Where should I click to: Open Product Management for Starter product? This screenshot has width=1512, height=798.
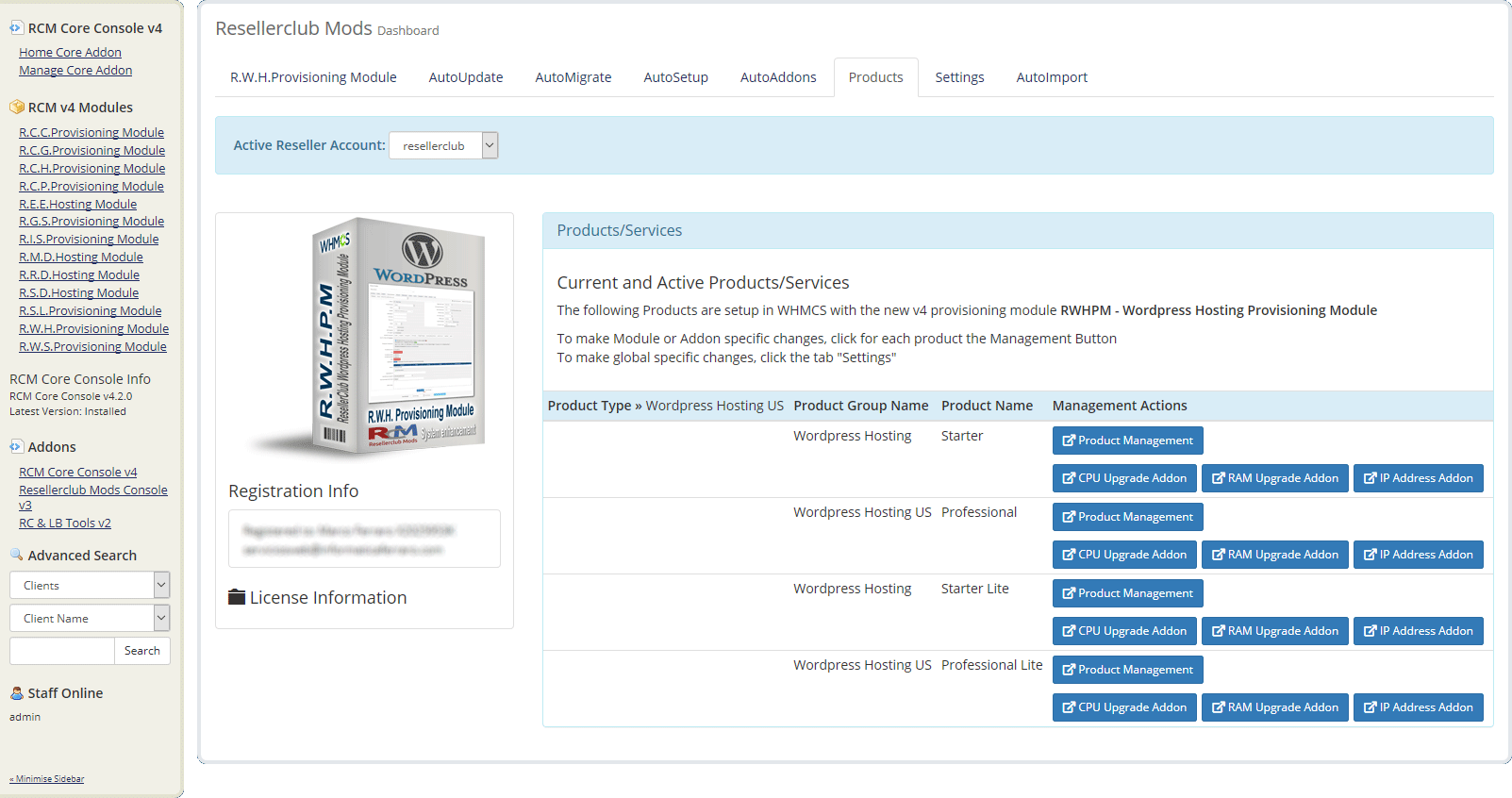1127,441
